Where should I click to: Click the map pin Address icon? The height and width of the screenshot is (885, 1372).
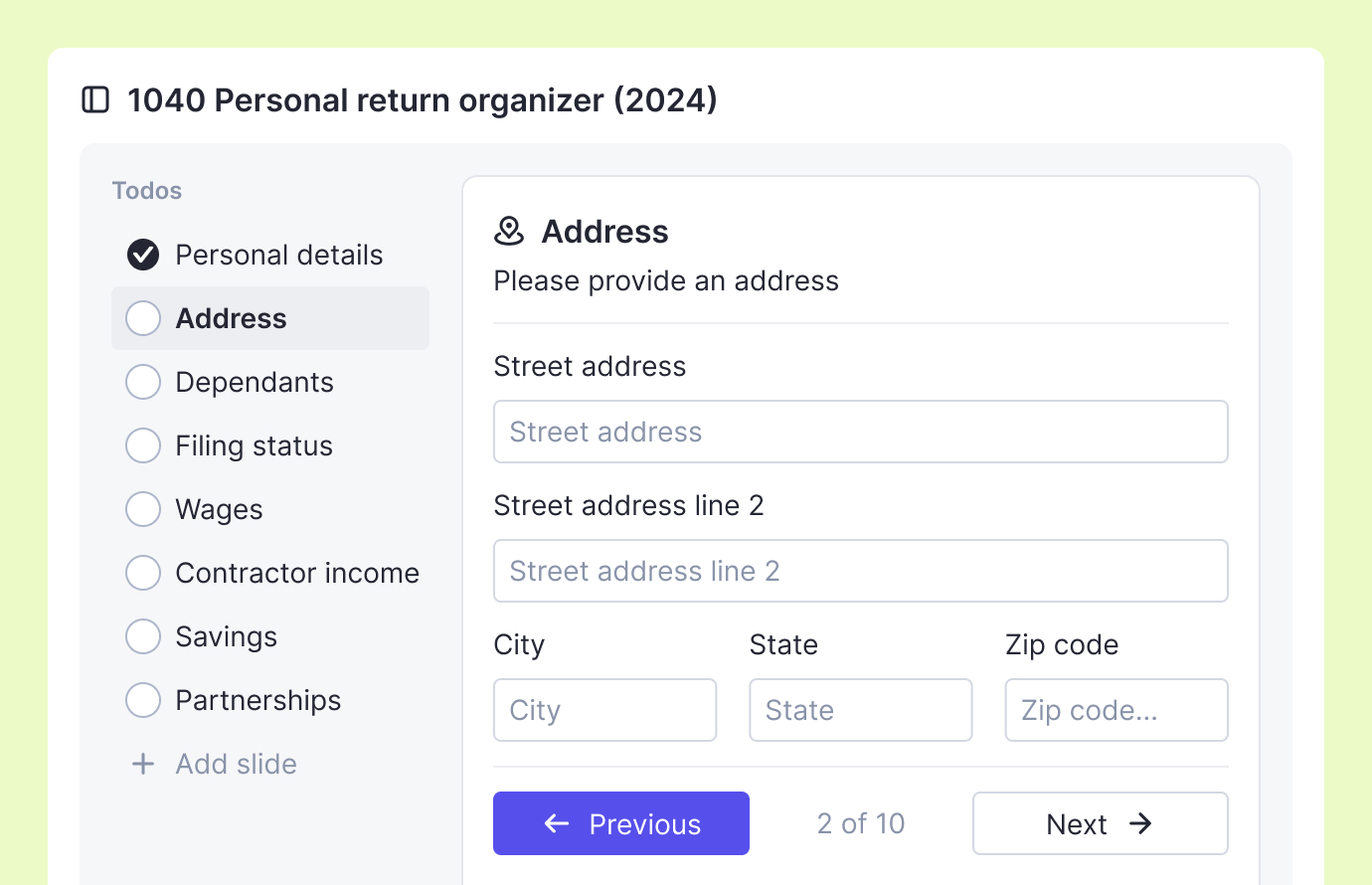pyautogui.click(x=509, y=231)
